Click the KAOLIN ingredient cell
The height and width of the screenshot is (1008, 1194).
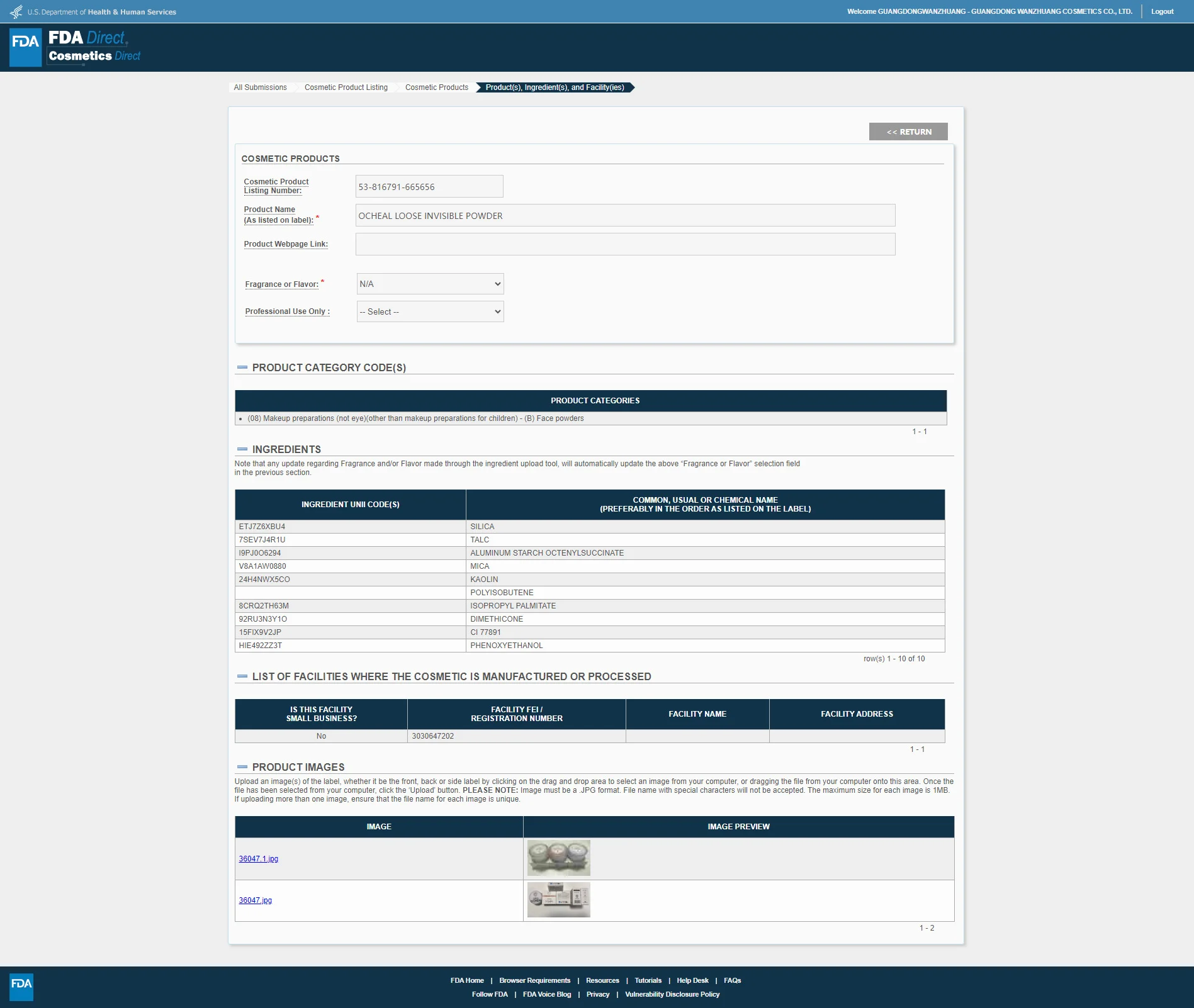(705, 580)
